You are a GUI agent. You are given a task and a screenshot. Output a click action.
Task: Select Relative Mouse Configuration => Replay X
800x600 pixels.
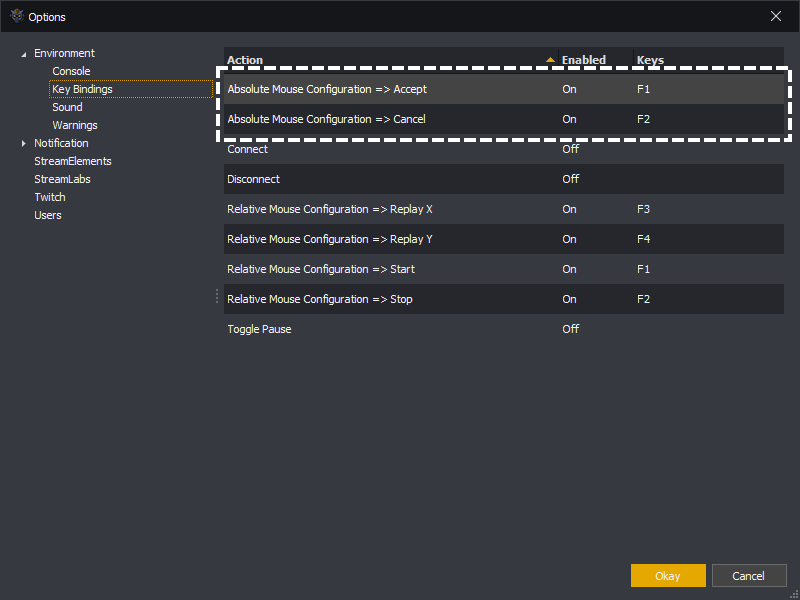pyautogui.click(x=504, y=209)
